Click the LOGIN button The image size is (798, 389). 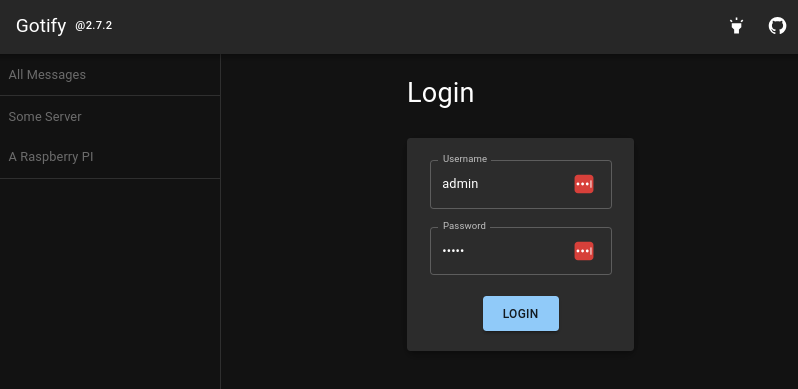point(521,314)
